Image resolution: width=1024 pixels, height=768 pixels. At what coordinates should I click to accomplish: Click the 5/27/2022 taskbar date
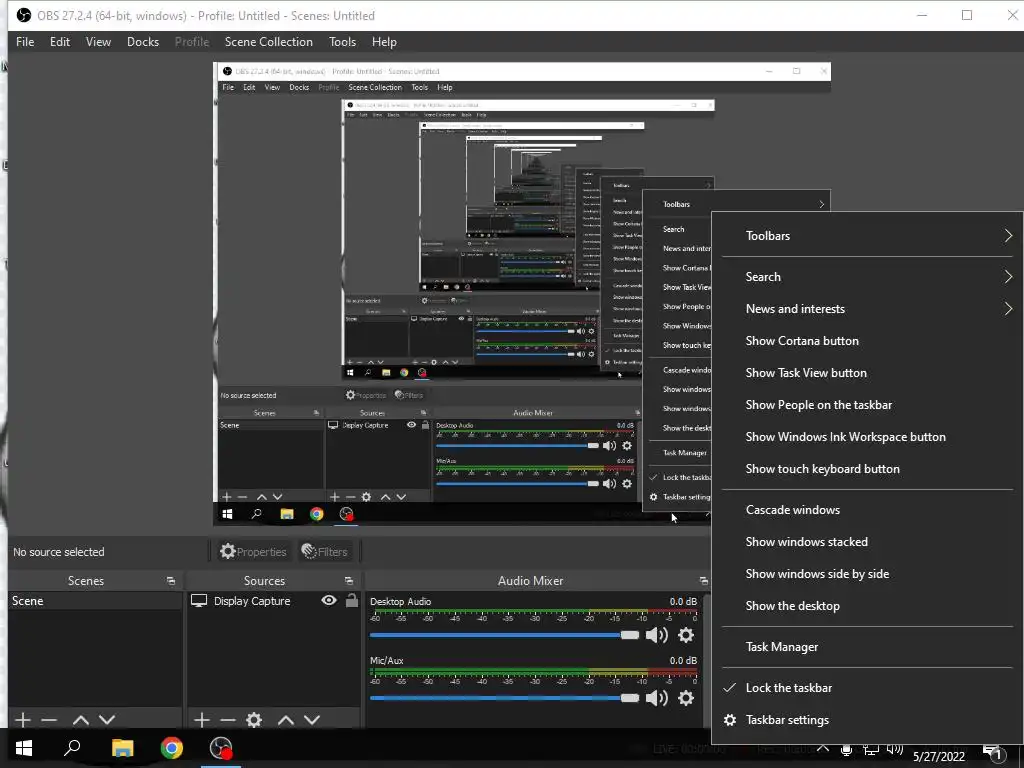pyautogui.click(x=938, y=756)
